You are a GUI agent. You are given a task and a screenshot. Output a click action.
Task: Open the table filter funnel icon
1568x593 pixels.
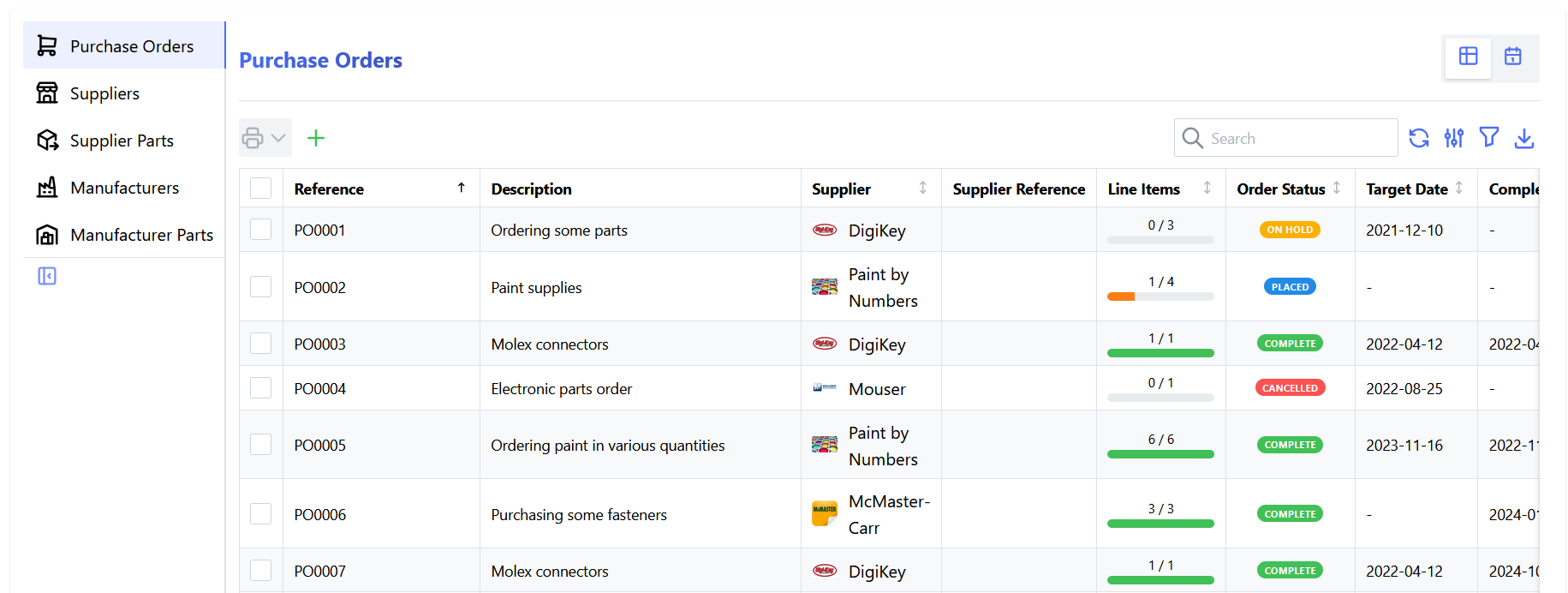(x=1488, y=138)
